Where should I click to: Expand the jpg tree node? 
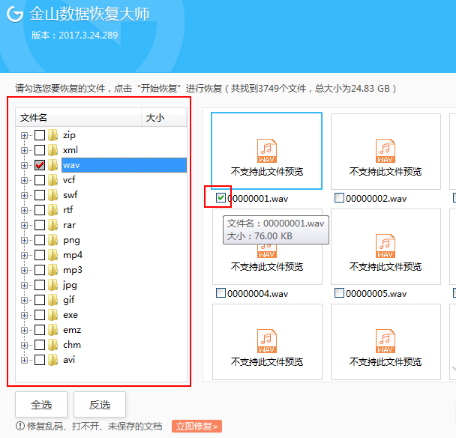[x=24, y=285]
